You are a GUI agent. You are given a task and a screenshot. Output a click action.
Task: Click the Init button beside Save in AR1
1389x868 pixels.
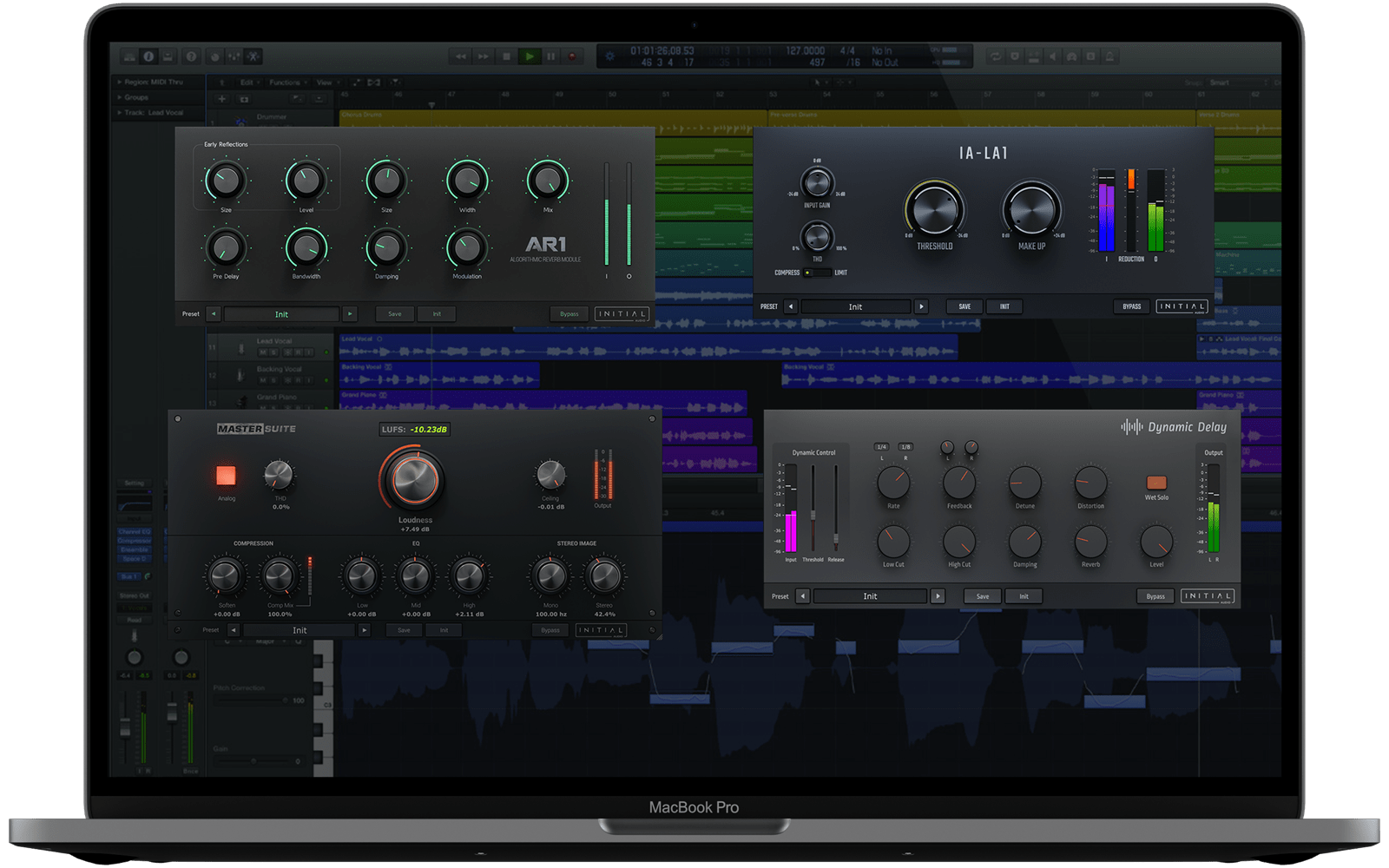click(437, 314)
